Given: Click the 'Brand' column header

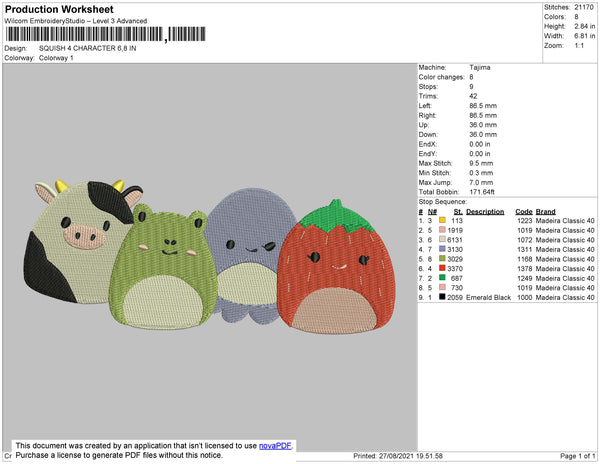Looking at the screenshot, I should 545,212.
